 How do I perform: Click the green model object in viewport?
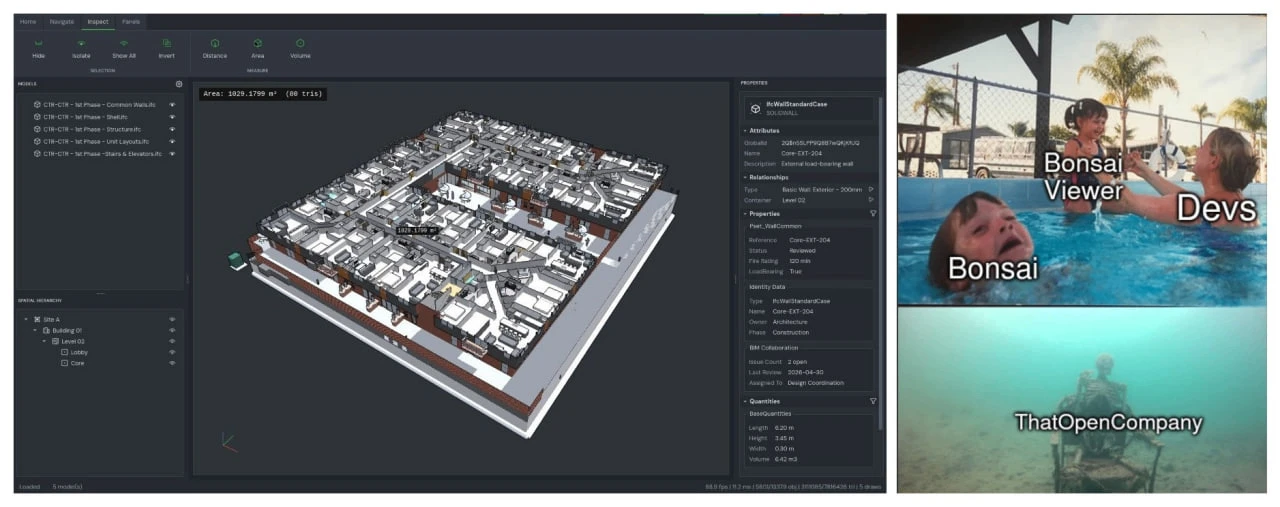click(235, 260)
